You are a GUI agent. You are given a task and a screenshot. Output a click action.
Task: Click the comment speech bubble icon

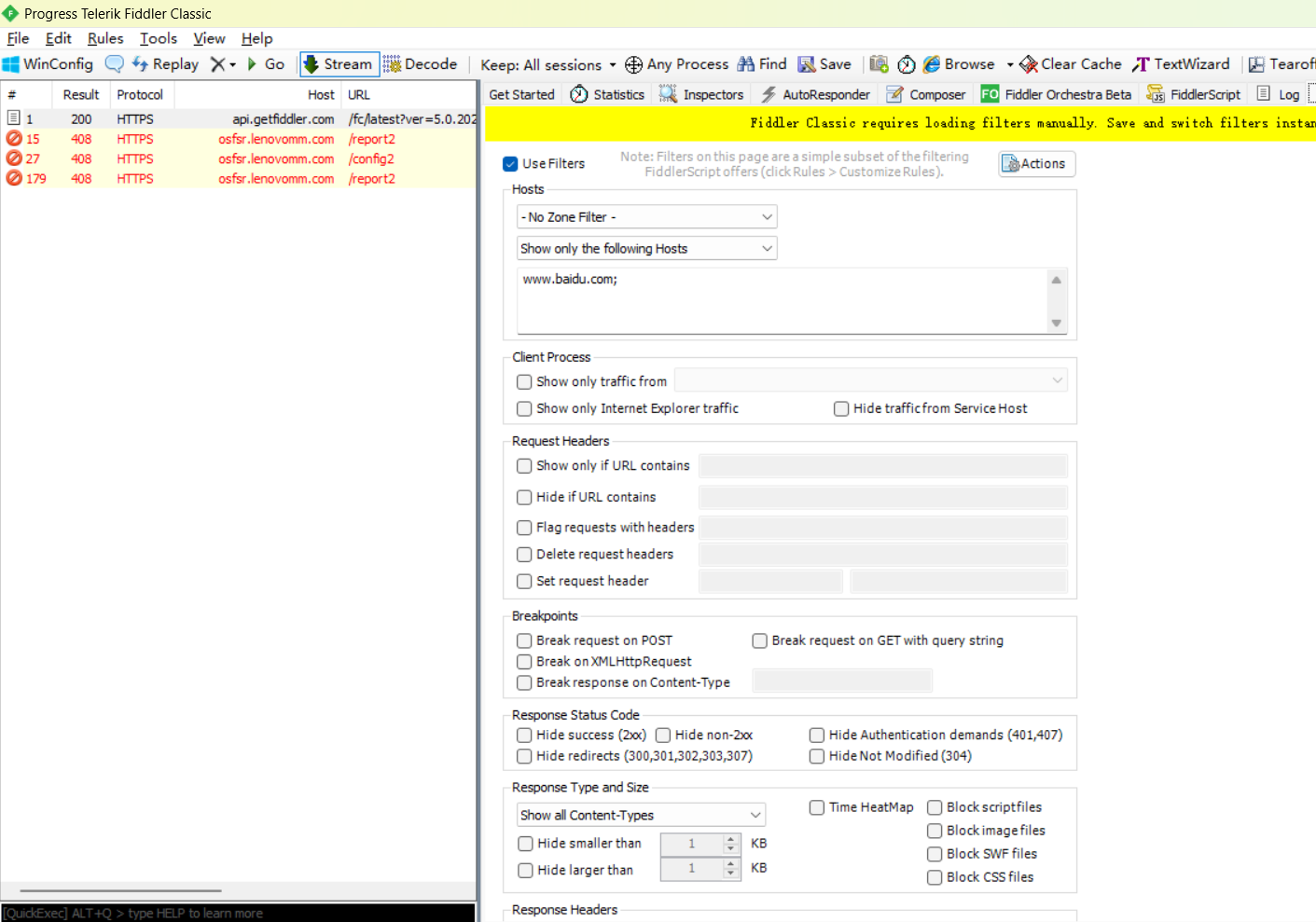pyautogui.click(x=114, y=64)
